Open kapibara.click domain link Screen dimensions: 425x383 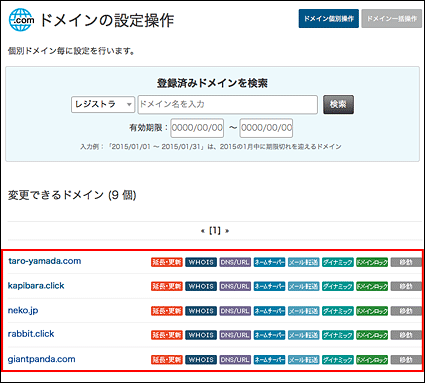(36, 286)
